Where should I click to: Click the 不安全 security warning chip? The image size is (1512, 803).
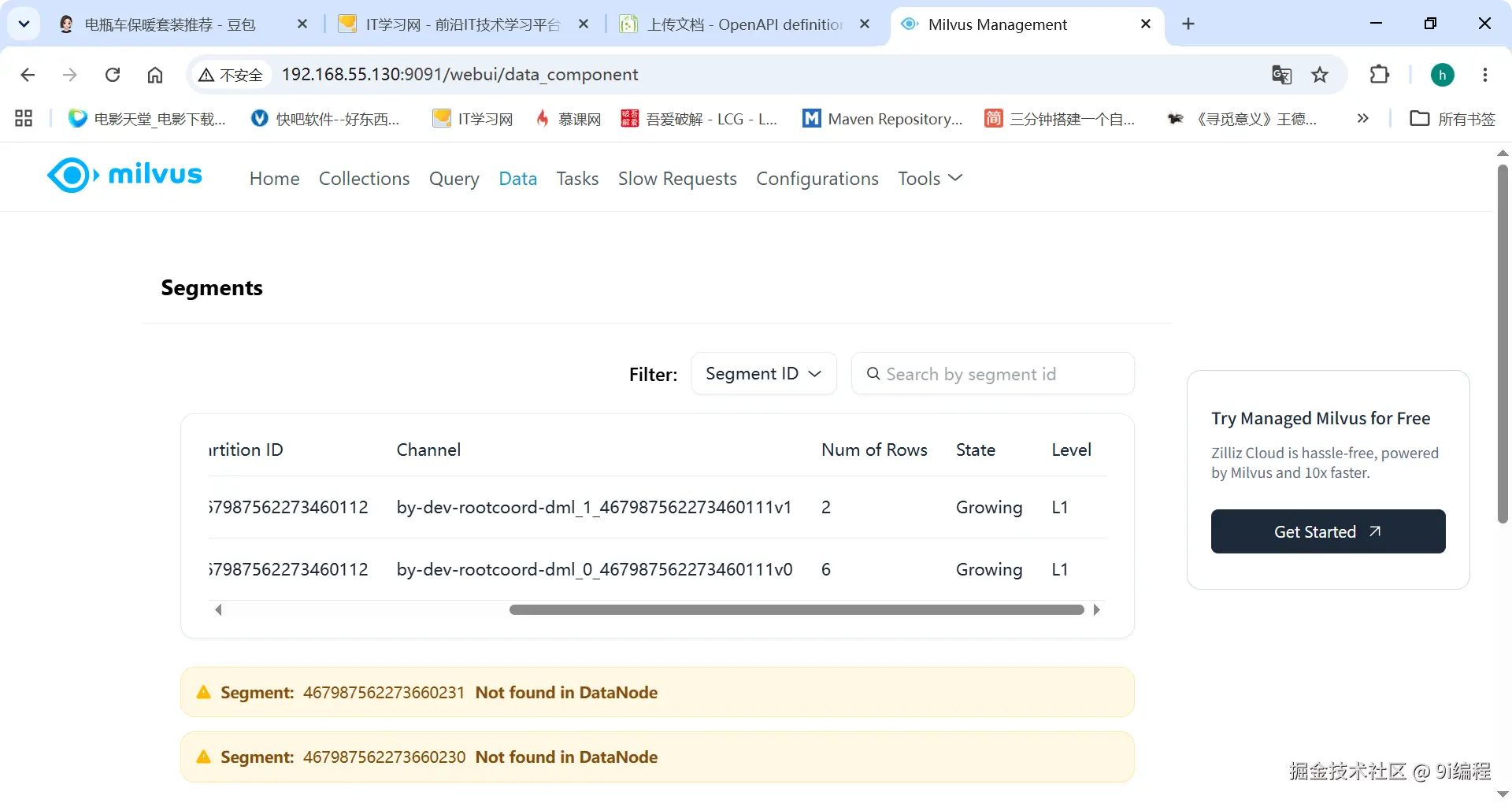231,75
